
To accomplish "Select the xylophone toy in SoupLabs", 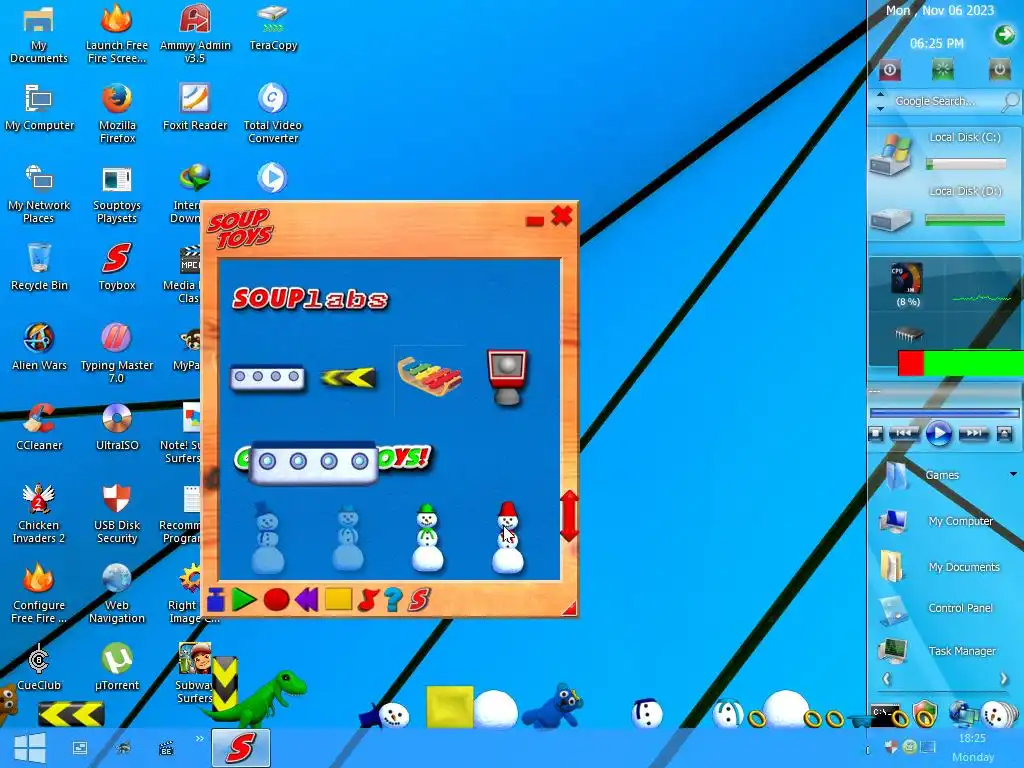I will tap(429, 376).
